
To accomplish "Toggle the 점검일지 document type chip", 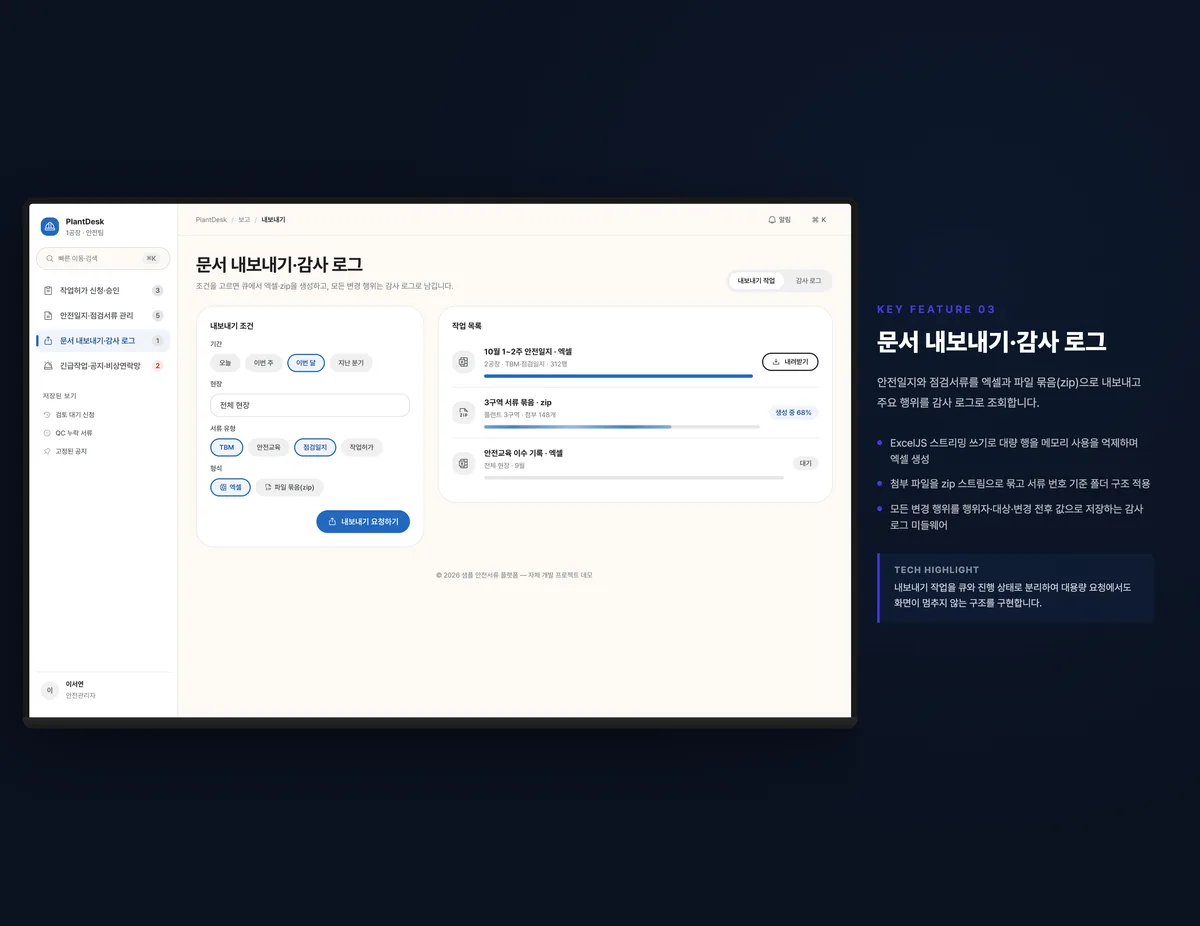I will [315, 447].
